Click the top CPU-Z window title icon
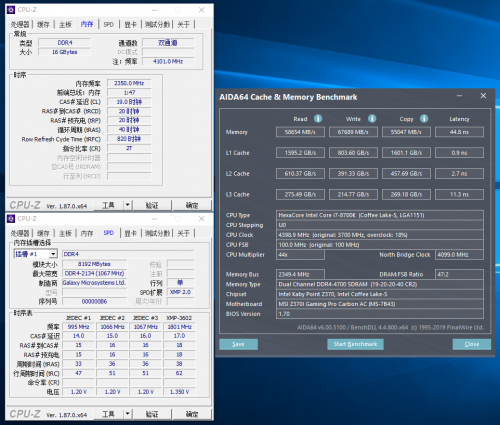The height and width of the screenshot is (425, 500). 11,10
